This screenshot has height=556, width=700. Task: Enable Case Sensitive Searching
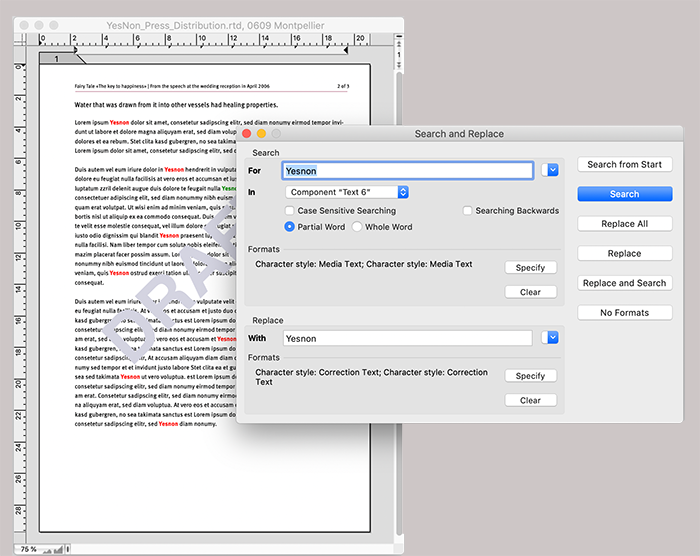(290, 211)
